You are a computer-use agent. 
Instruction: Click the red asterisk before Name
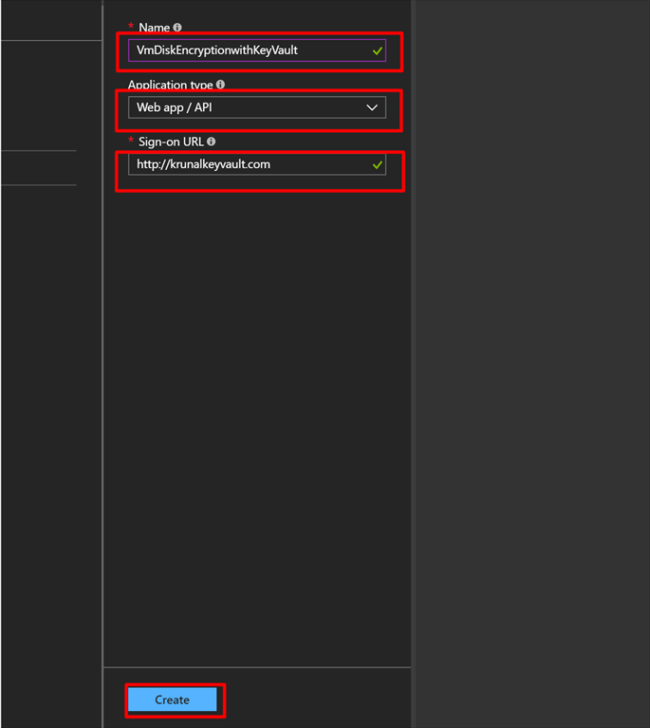[x=131, y=27]
